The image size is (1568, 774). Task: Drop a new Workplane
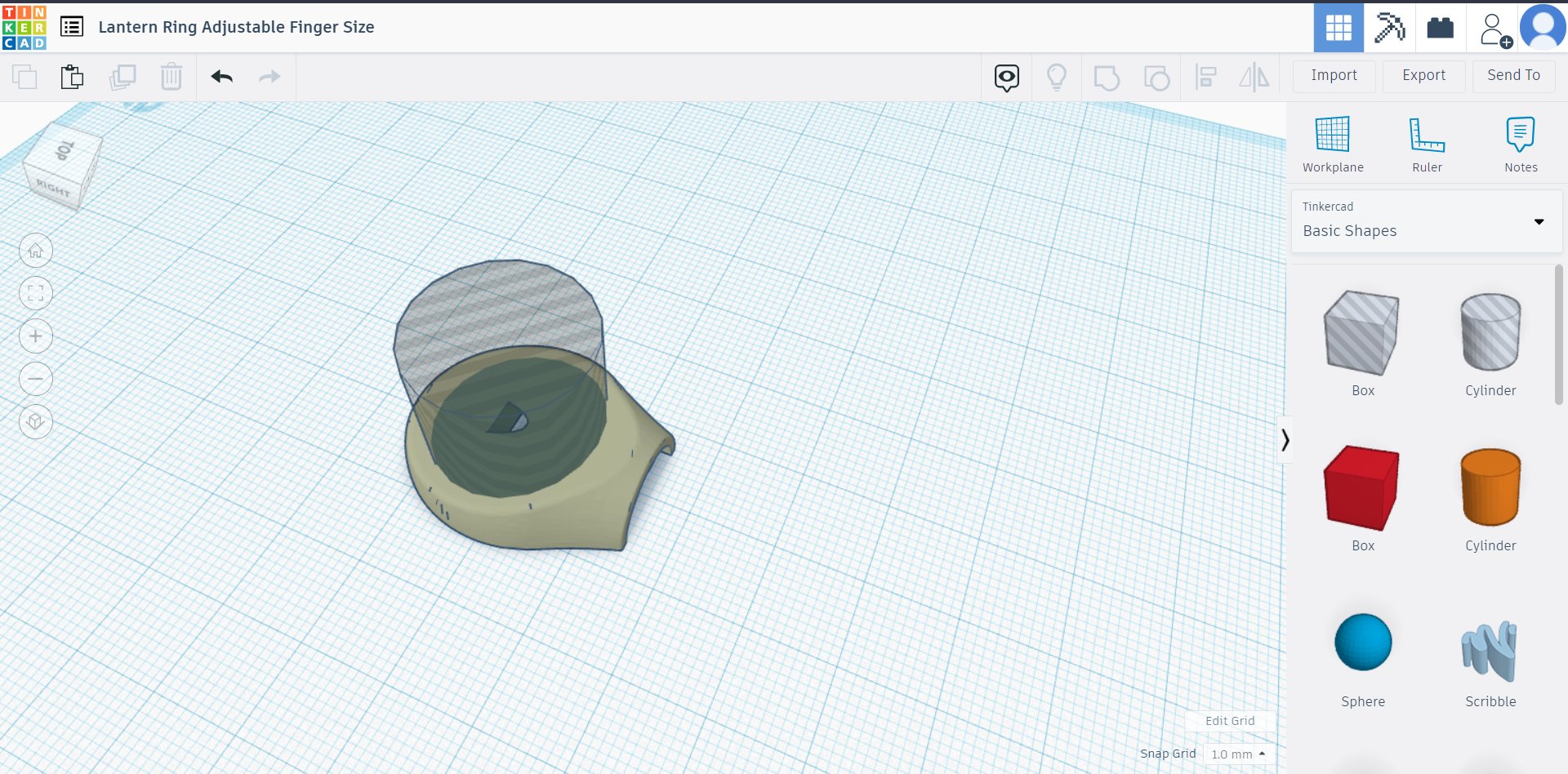[1333, 143]
